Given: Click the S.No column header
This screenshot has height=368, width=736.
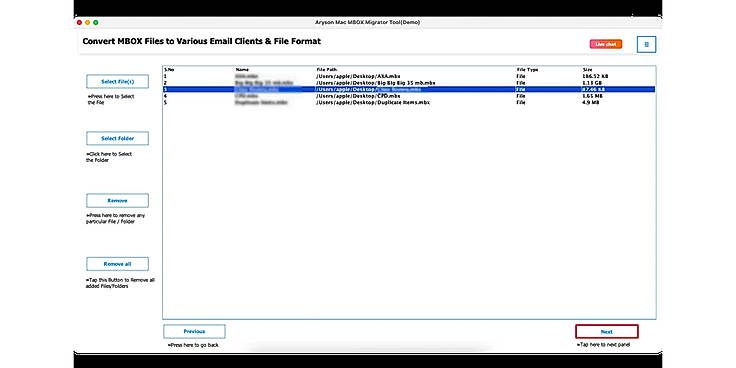Looking at the screenshot, I should (169, 69).
